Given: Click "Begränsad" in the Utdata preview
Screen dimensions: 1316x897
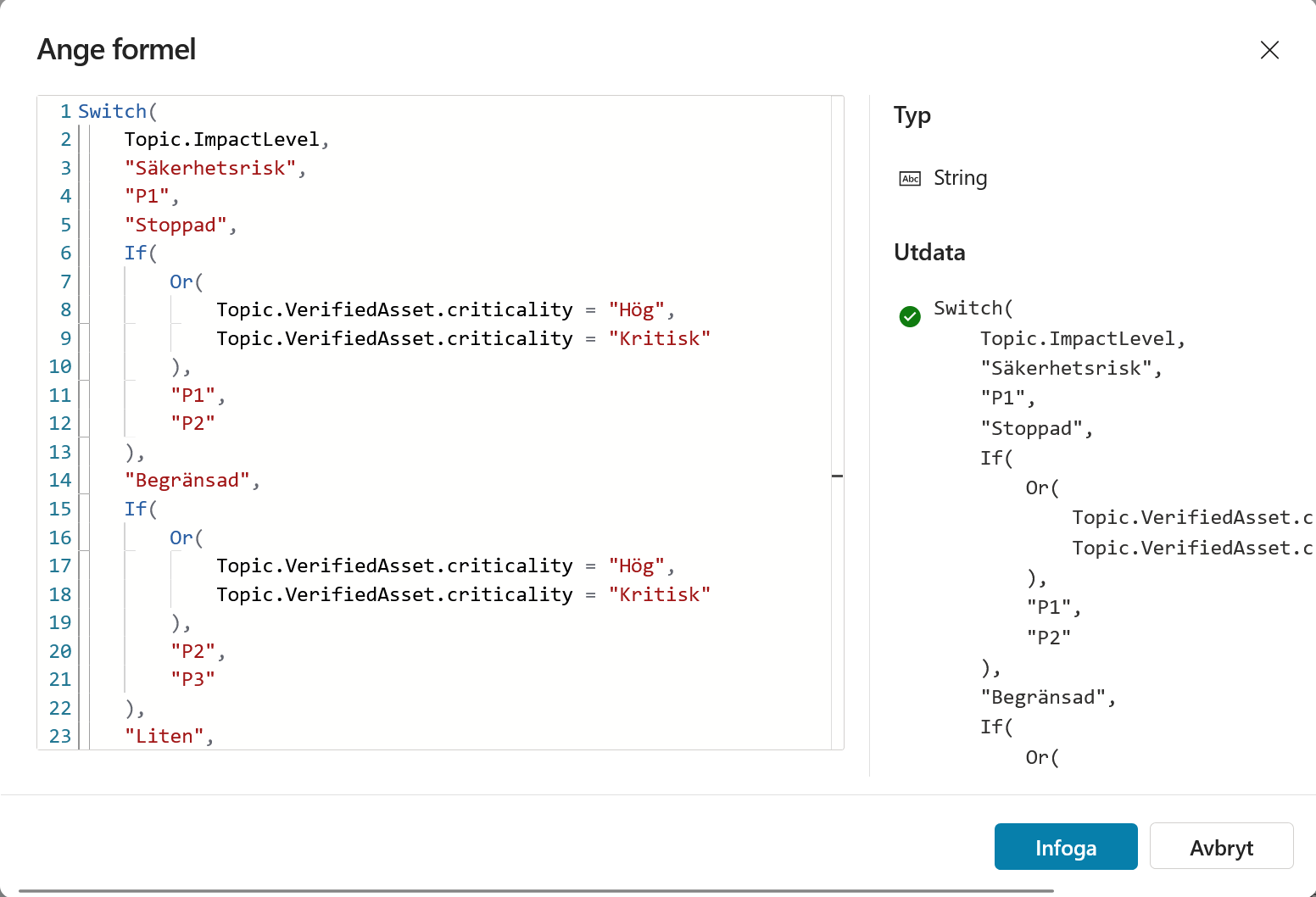Looking at the screenshot, I should (1044, 698).
